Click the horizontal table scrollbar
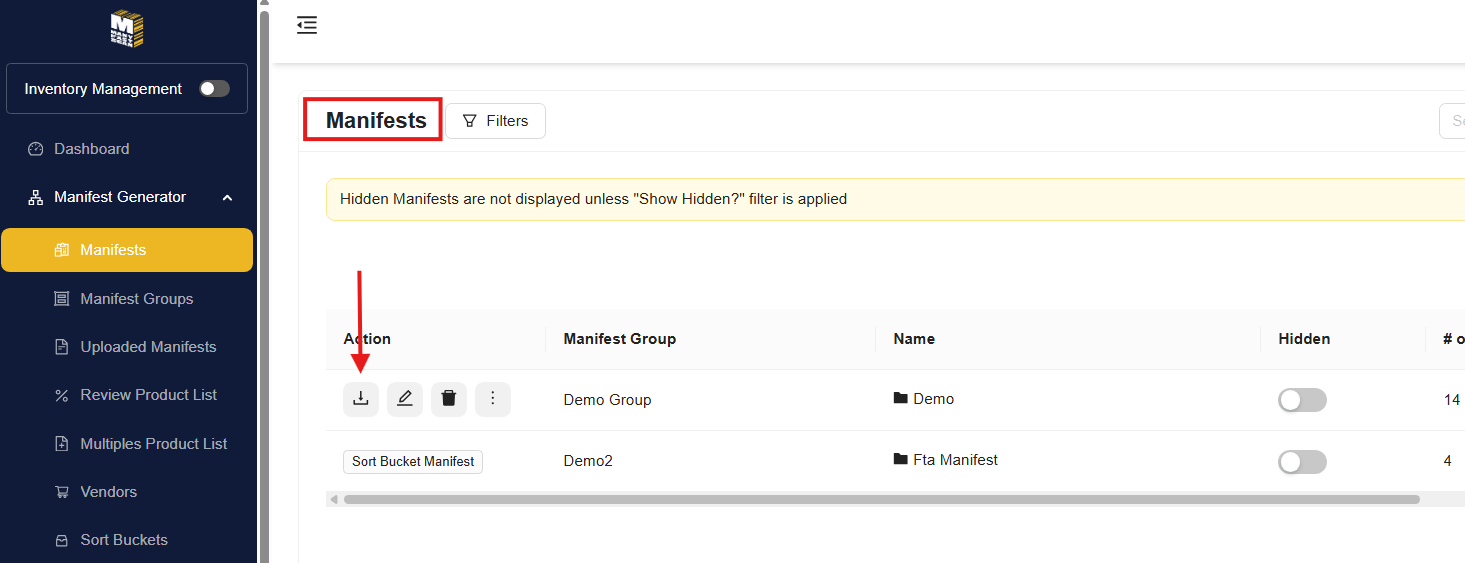This screenshot has height=563, width=1465. (x=880, y=499)
